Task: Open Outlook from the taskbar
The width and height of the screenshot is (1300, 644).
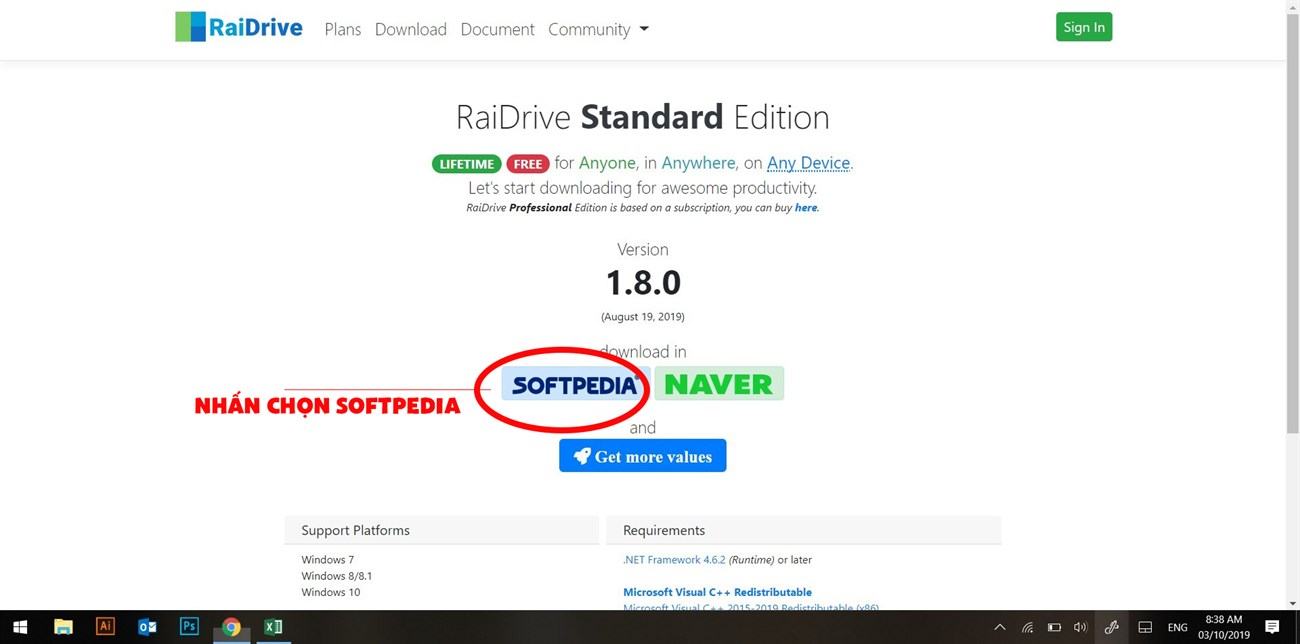Action: [x=147, y=627]
